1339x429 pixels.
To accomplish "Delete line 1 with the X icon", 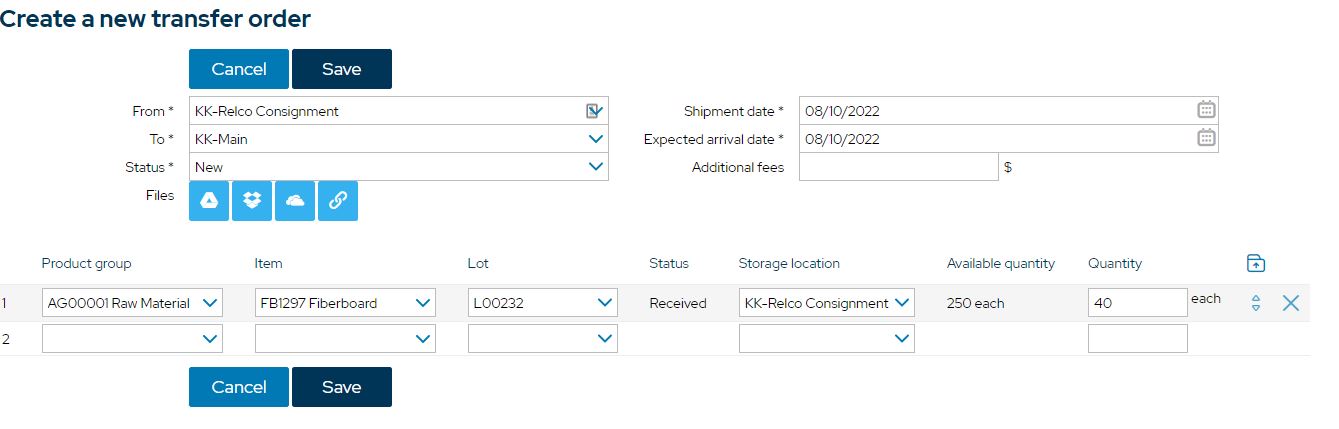I will 1291,303.
